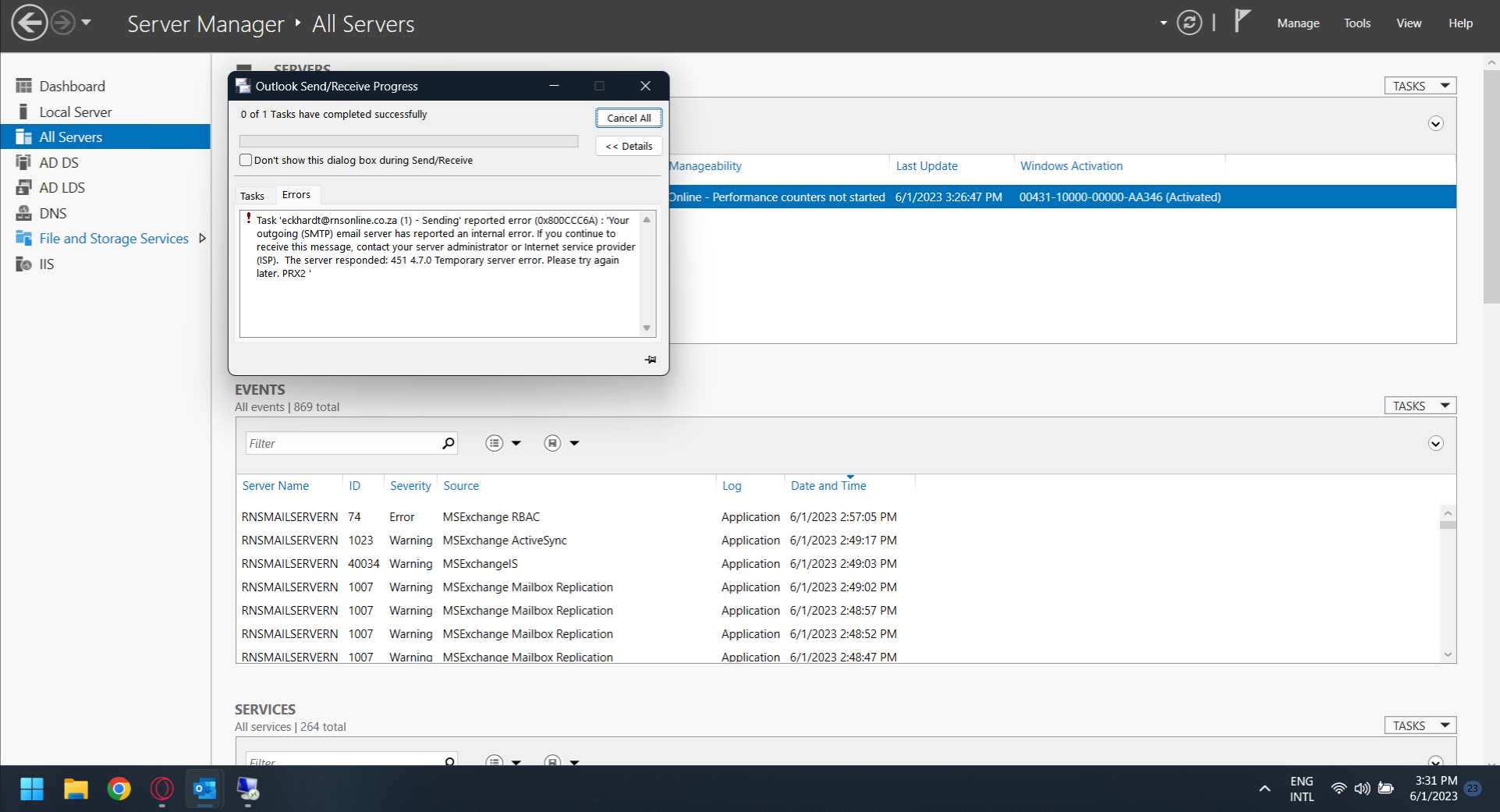
Task: Click the Server Manager back arrow button
Action: 30,23
